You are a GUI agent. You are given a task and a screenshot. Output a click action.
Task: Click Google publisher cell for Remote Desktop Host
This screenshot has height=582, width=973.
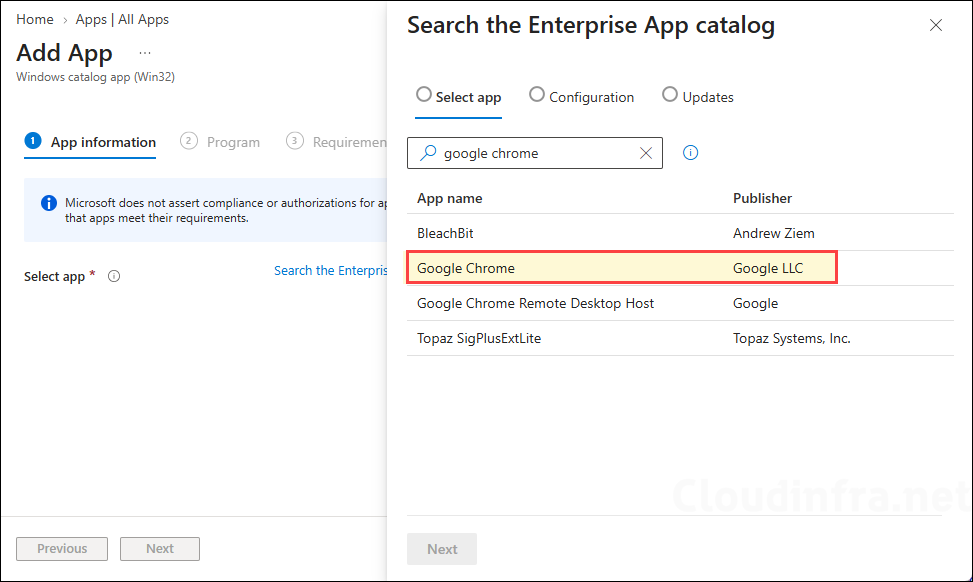click(755, 303)
